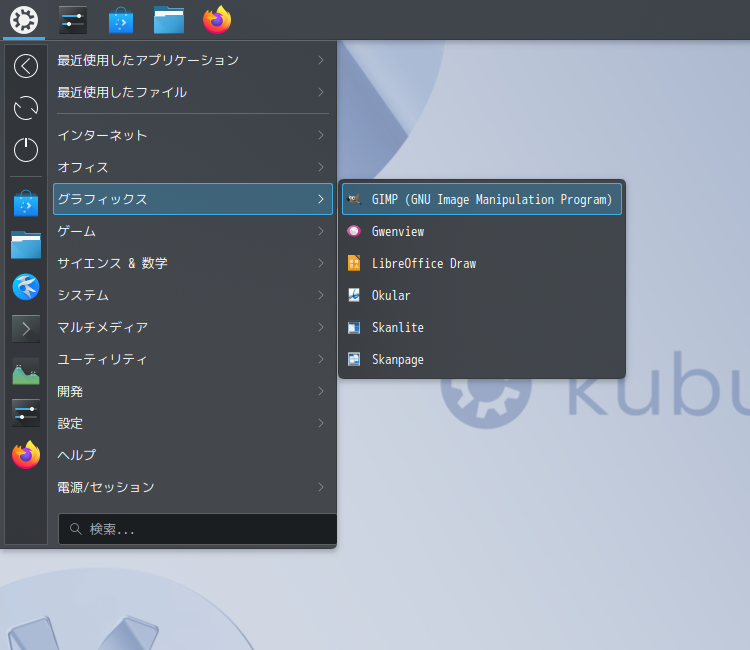Image resolution: width=750 pixels, height=650 pixels.
Task: Launch Gwenview from the submenu
Action: pyautogui.click(x=482, y=231)
